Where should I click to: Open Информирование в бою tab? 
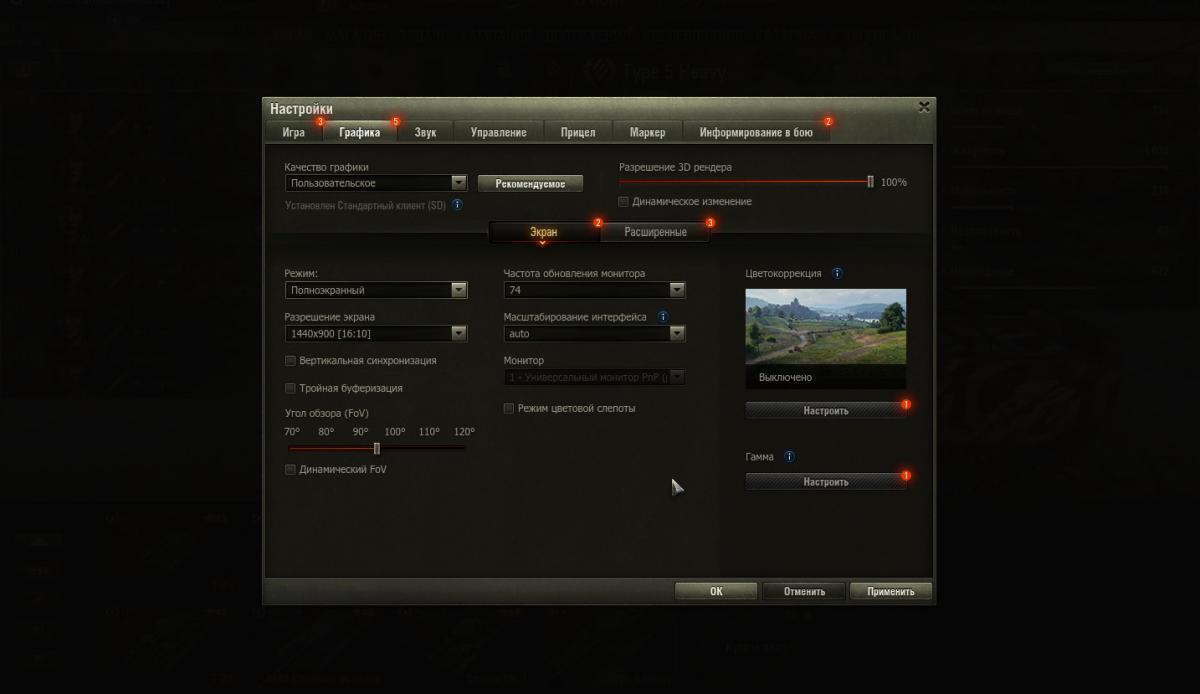point(756,132)
